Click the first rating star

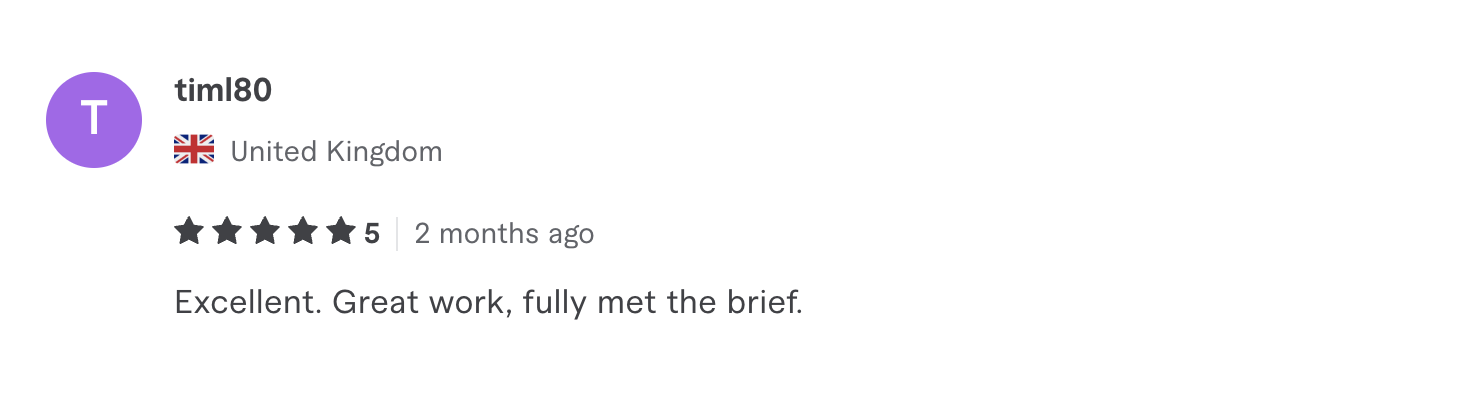pos(189,232)
